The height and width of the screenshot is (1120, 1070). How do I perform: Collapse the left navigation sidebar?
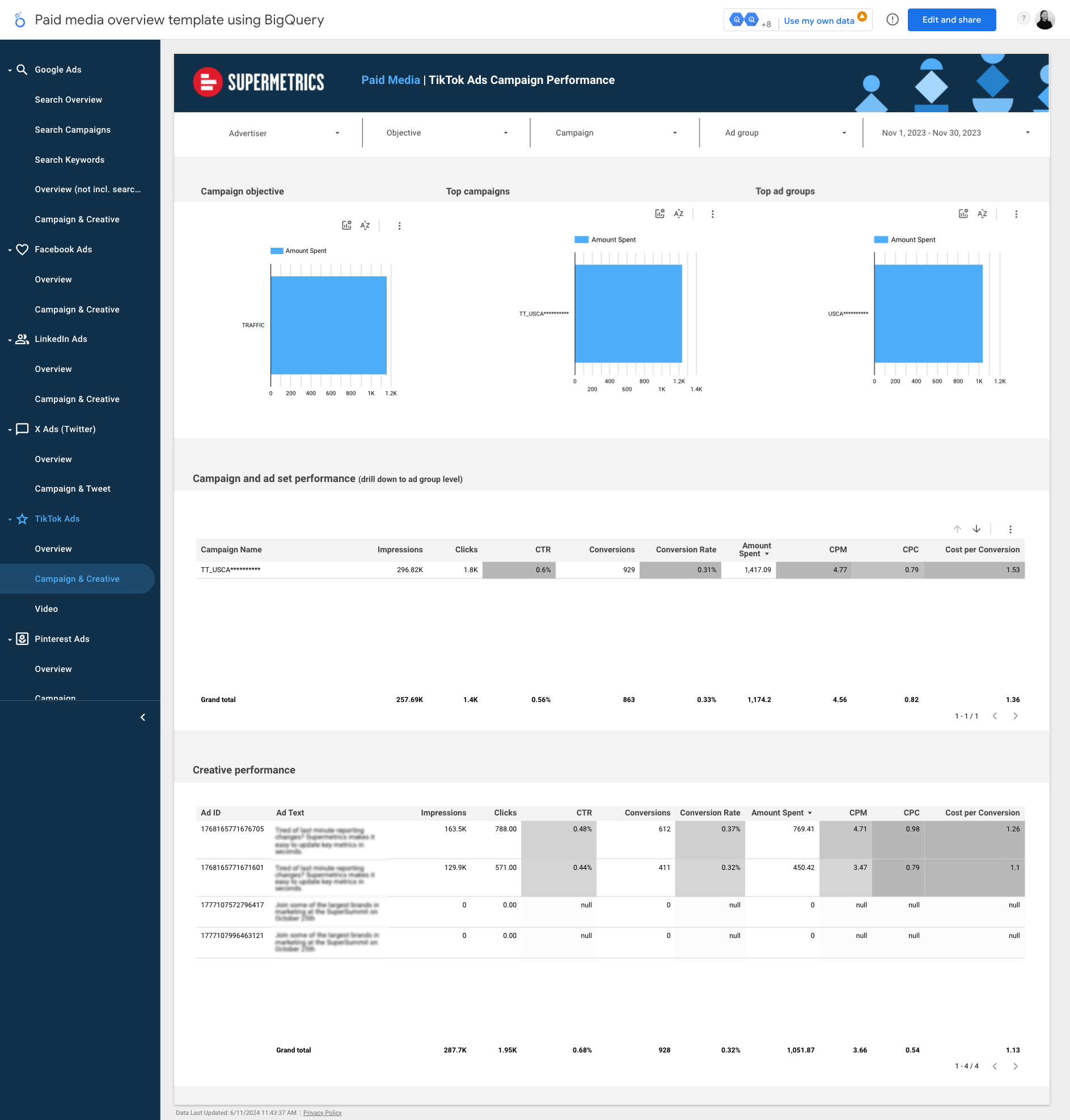click(x=142, y=717)
